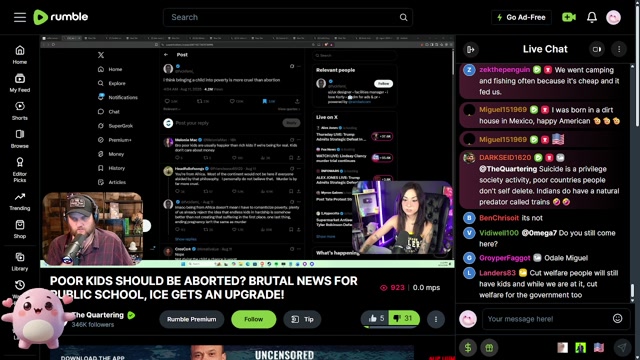Screen dimensions: 640x360
Task: Open BenChrisoit's chat username
Action: [x=499, y=218]
